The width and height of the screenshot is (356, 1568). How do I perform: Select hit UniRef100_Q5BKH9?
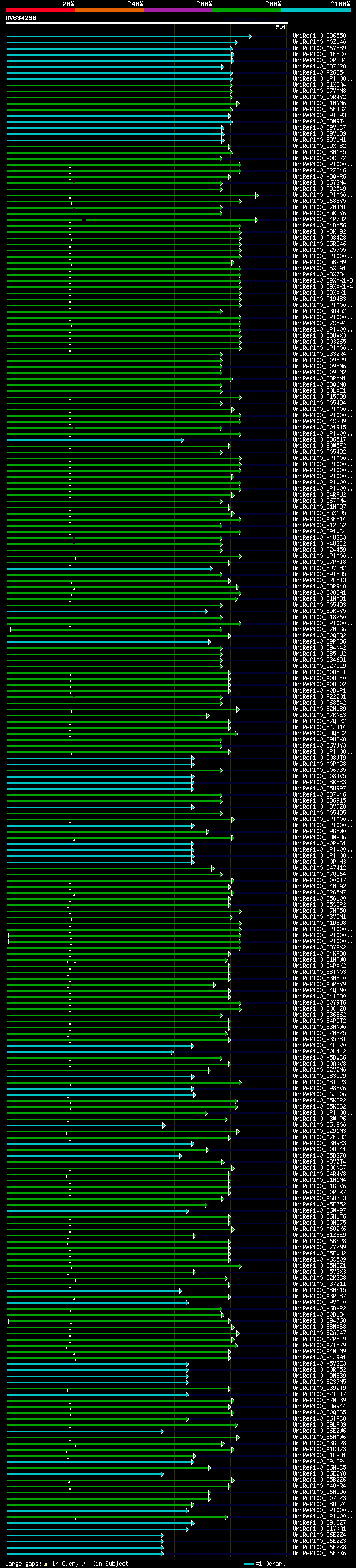pyautogui.click(x=319, y=263)
